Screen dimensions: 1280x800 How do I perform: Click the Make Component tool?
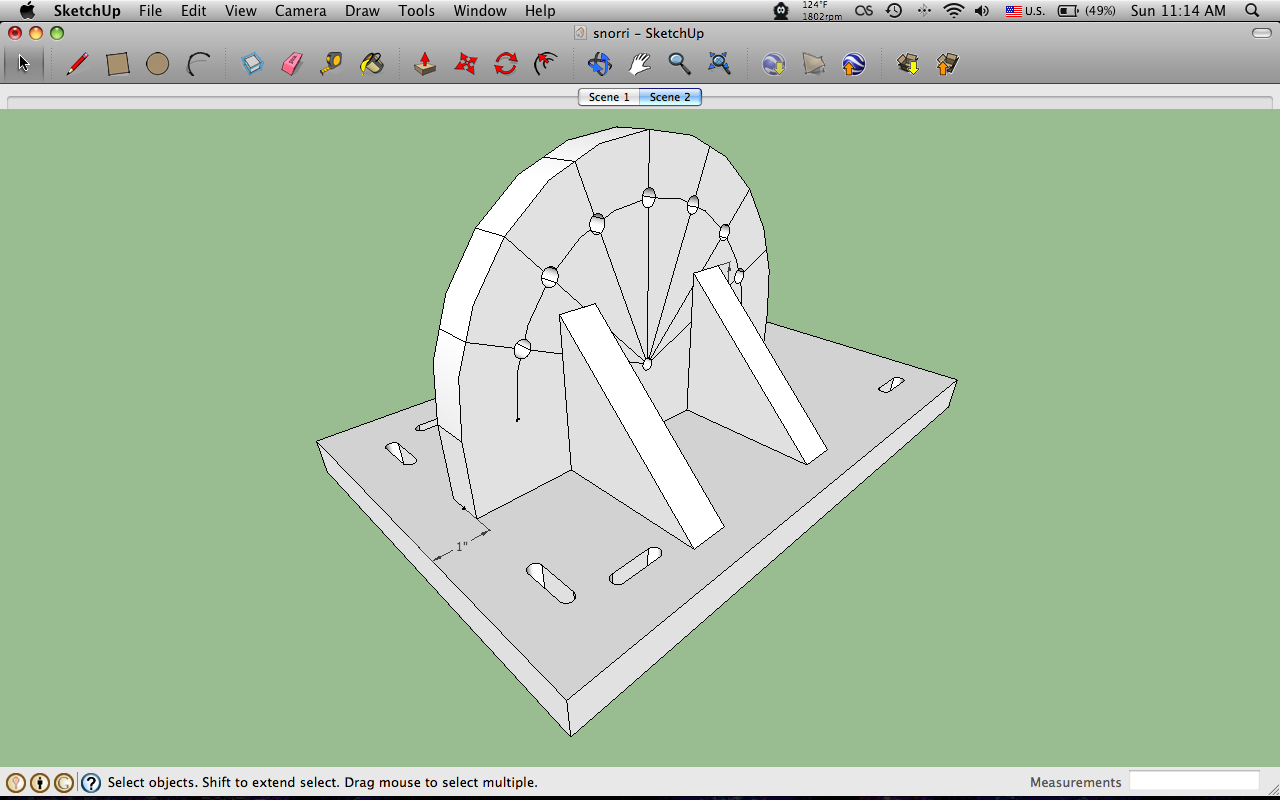pos(252,64)
